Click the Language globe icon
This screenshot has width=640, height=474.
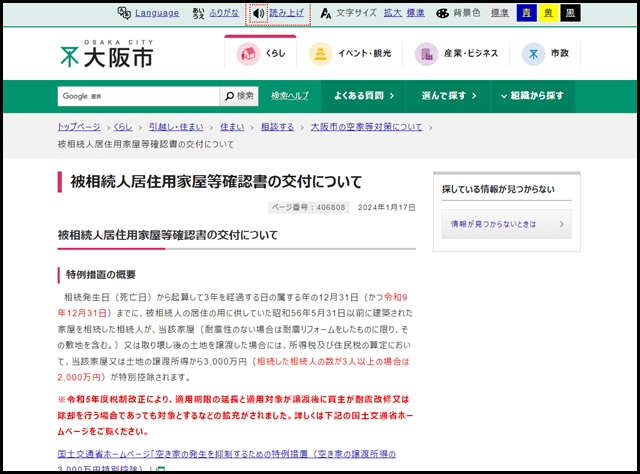pyautogui.click(x=124, y=13)
